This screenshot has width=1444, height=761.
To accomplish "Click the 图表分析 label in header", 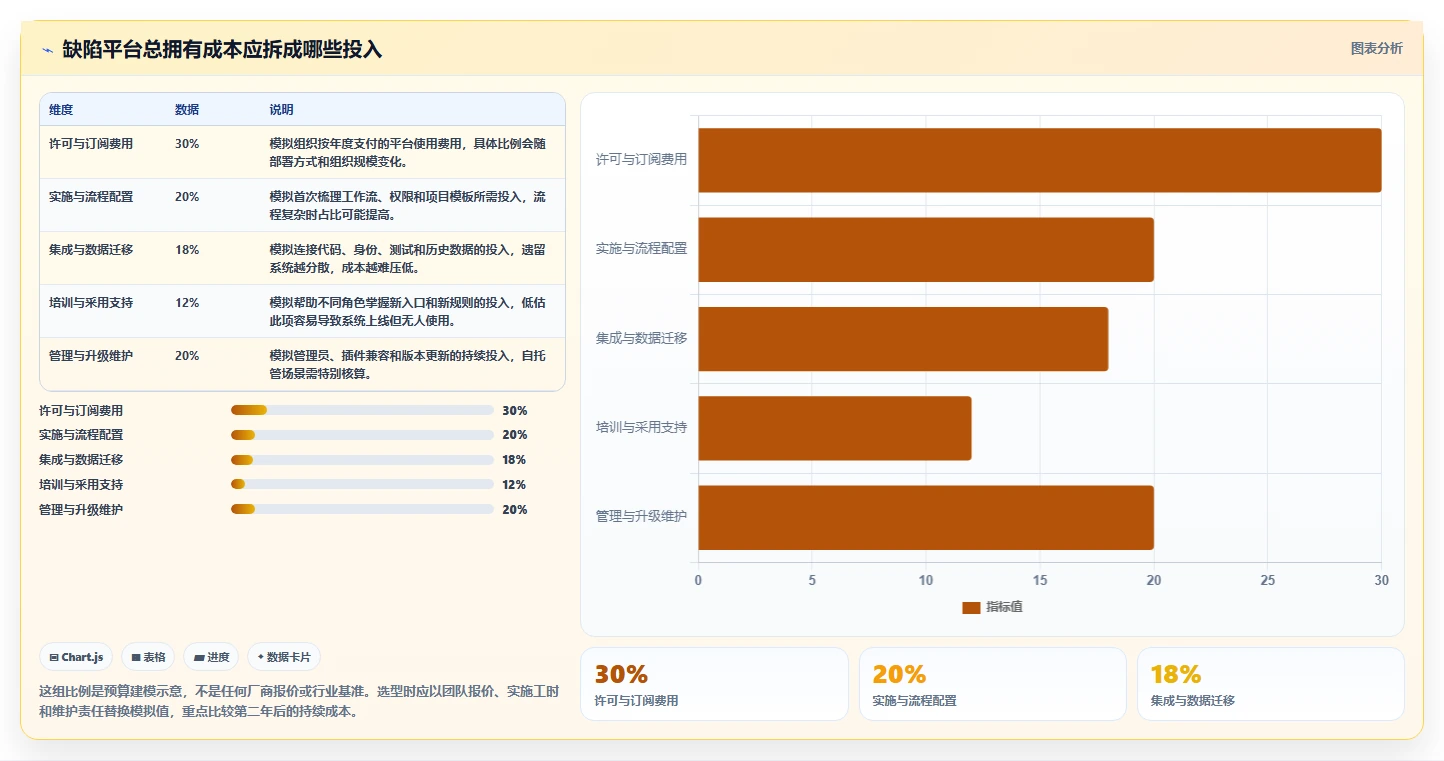I will [1376, 48].
